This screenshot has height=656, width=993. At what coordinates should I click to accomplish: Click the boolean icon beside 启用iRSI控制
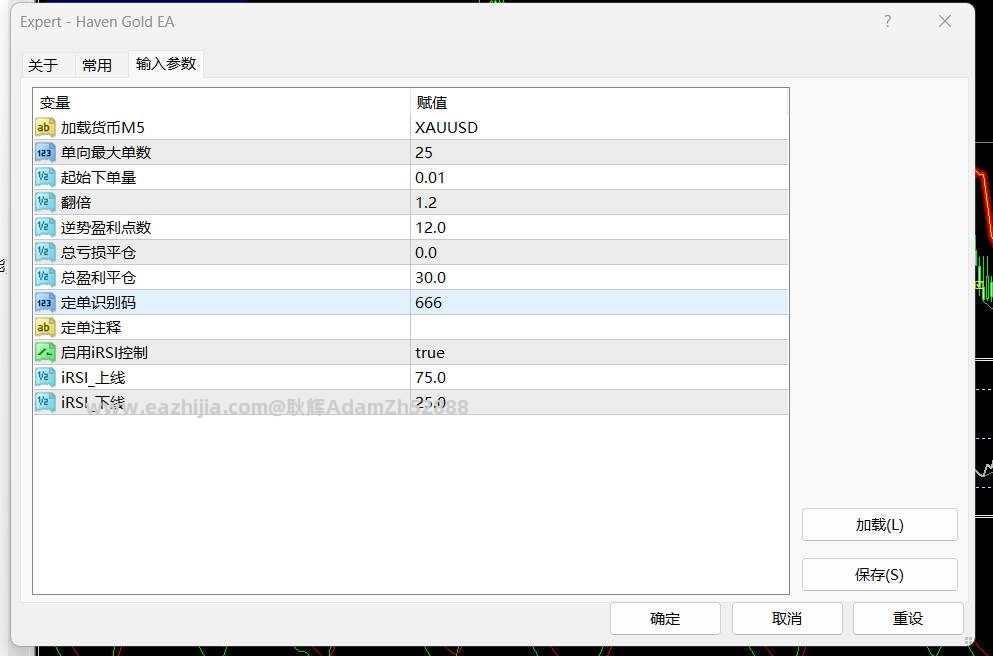[45, 353]
